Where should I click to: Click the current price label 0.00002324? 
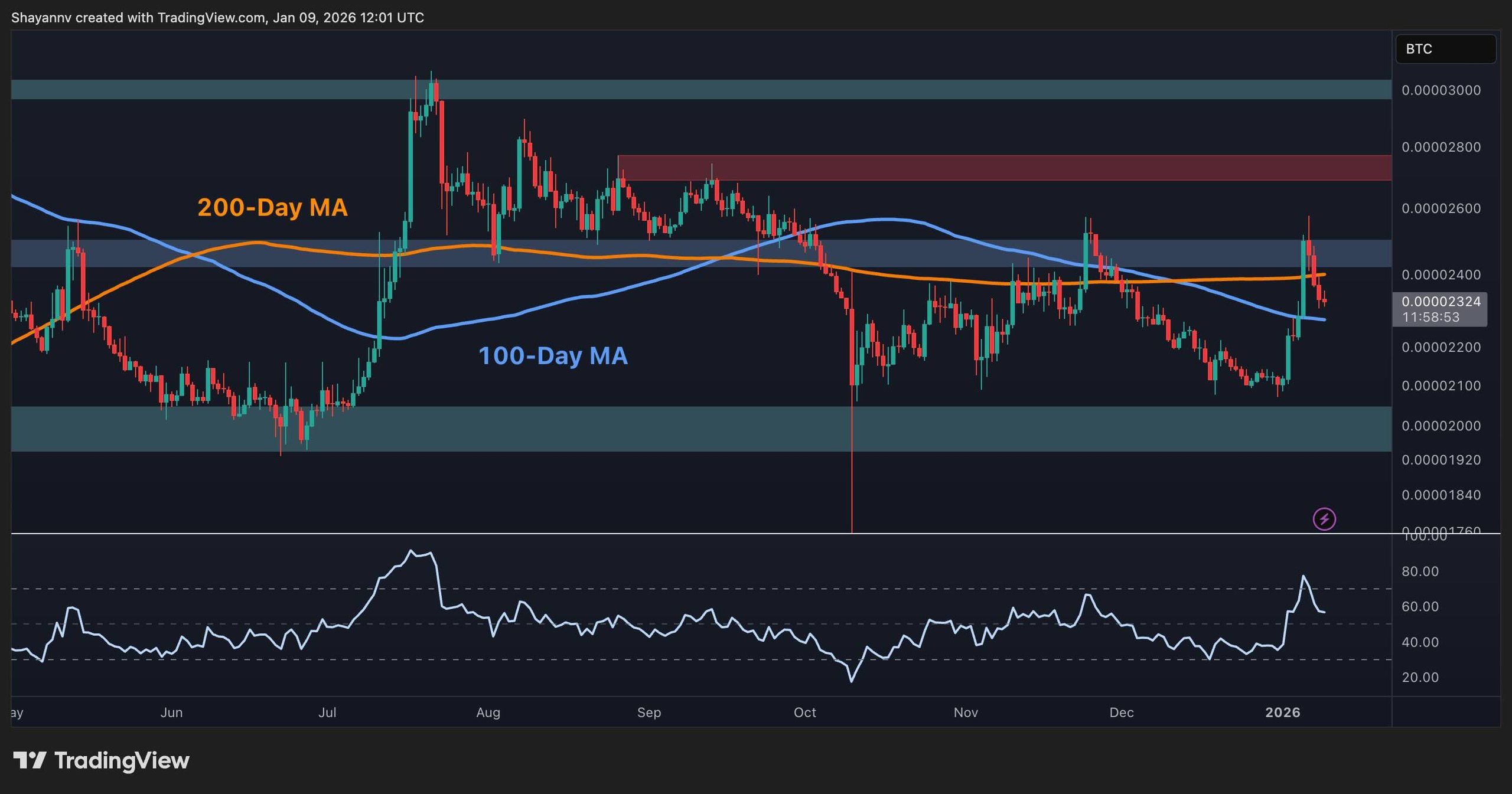pos(1442,303)
